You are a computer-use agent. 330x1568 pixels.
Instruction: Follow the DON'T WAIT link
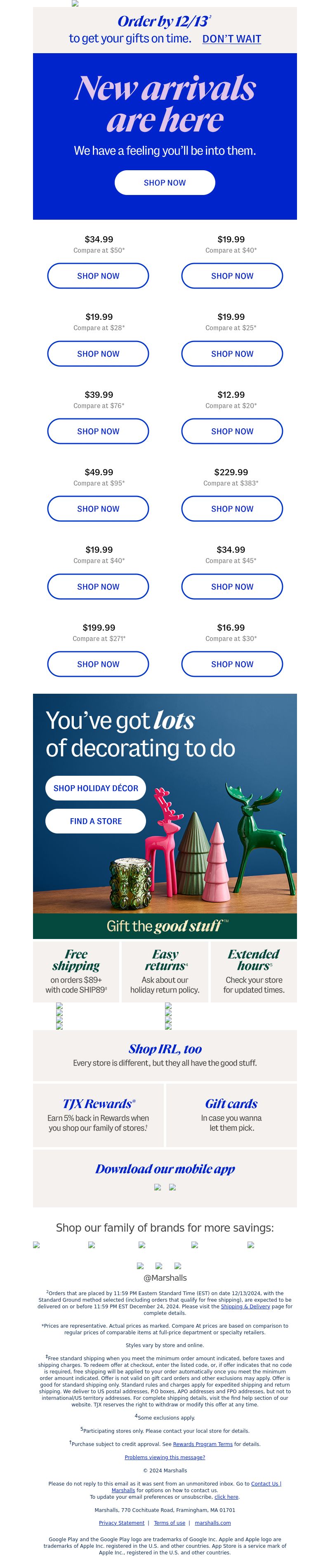(231, 39)
